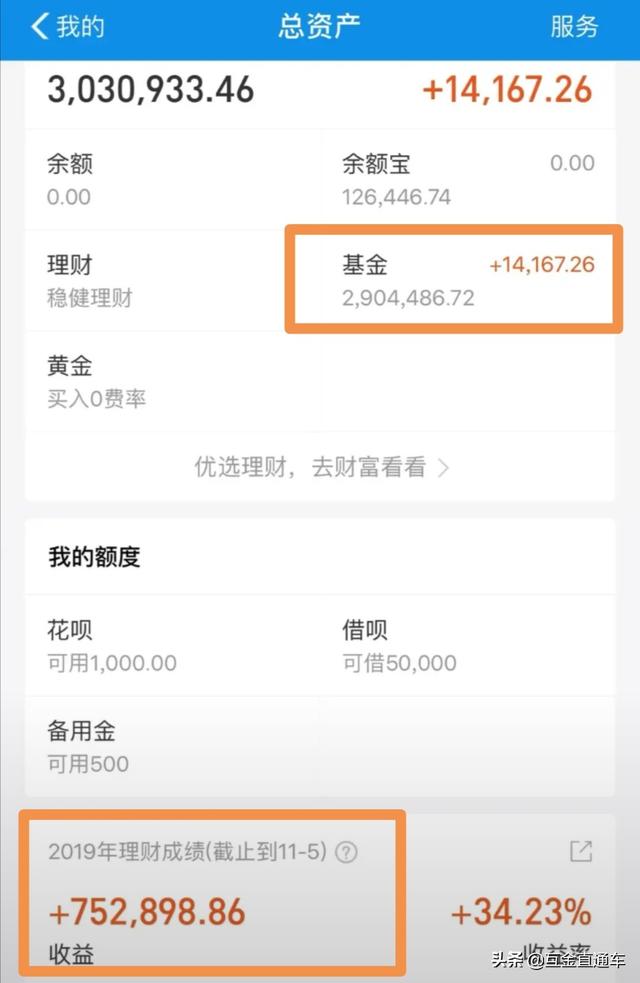Open the 基金 funds entry
Viewport: 640px width, 983px height.
tap(467, 281)
